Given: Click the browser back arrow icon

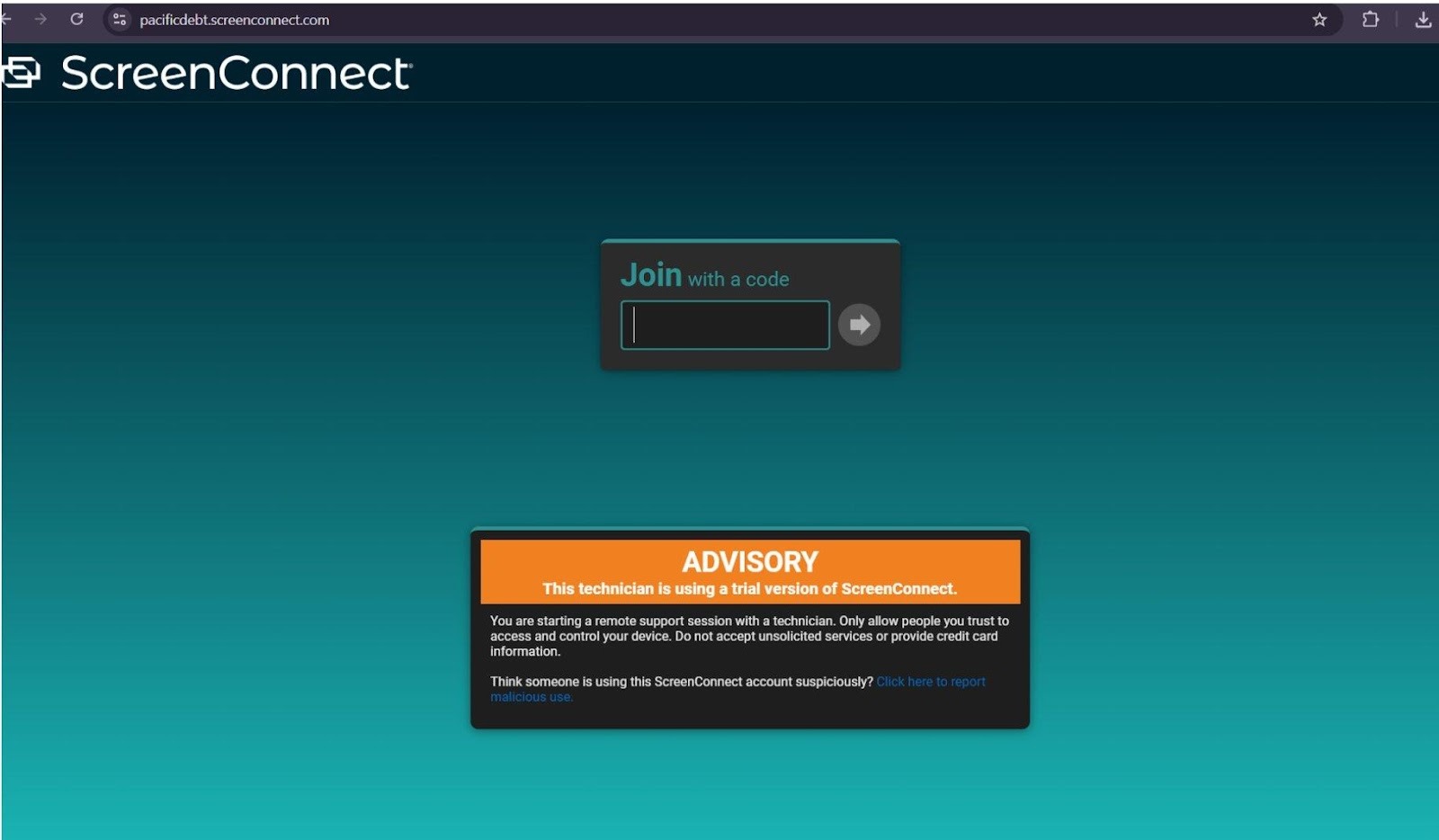Looking at the screenshot, I should coord(9,20).
